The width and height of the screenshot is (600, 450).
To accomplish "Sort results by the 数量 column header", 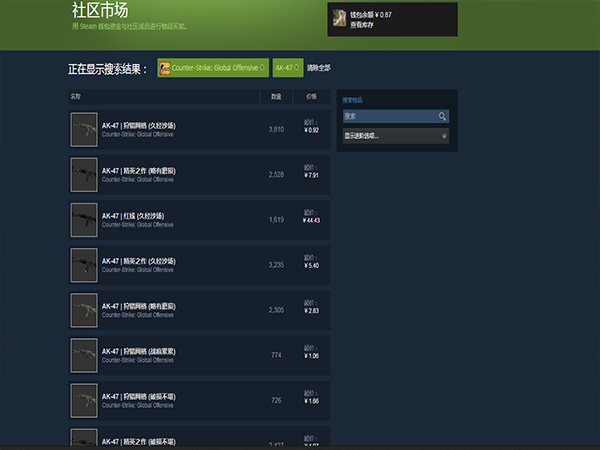I will (x=276, y=96).
